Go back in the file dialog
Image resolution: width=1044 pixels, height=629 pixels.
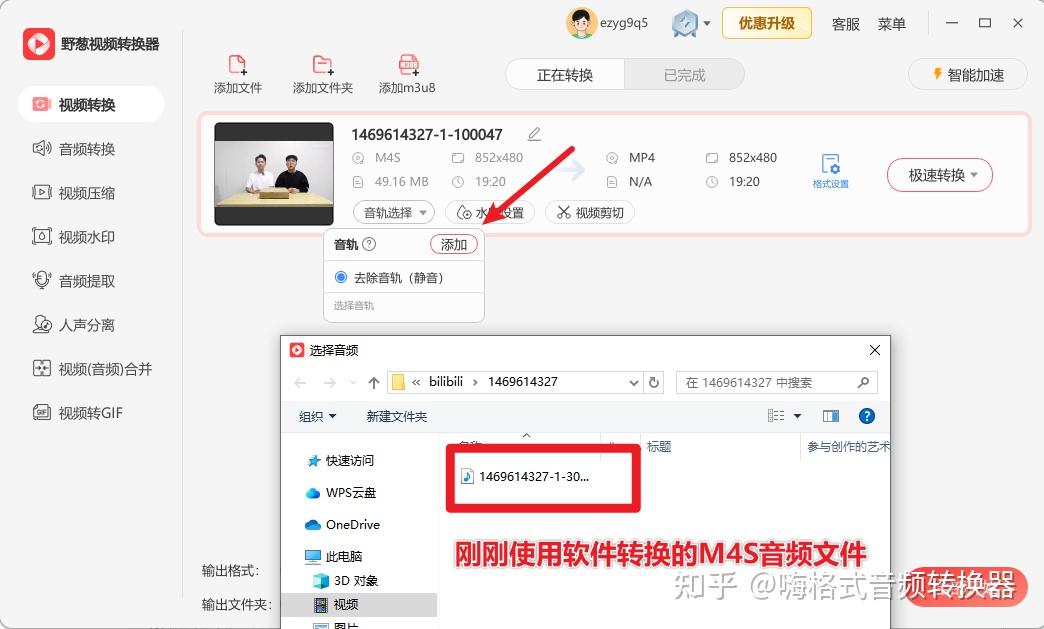pyautogui.click(x=300, y=383)
